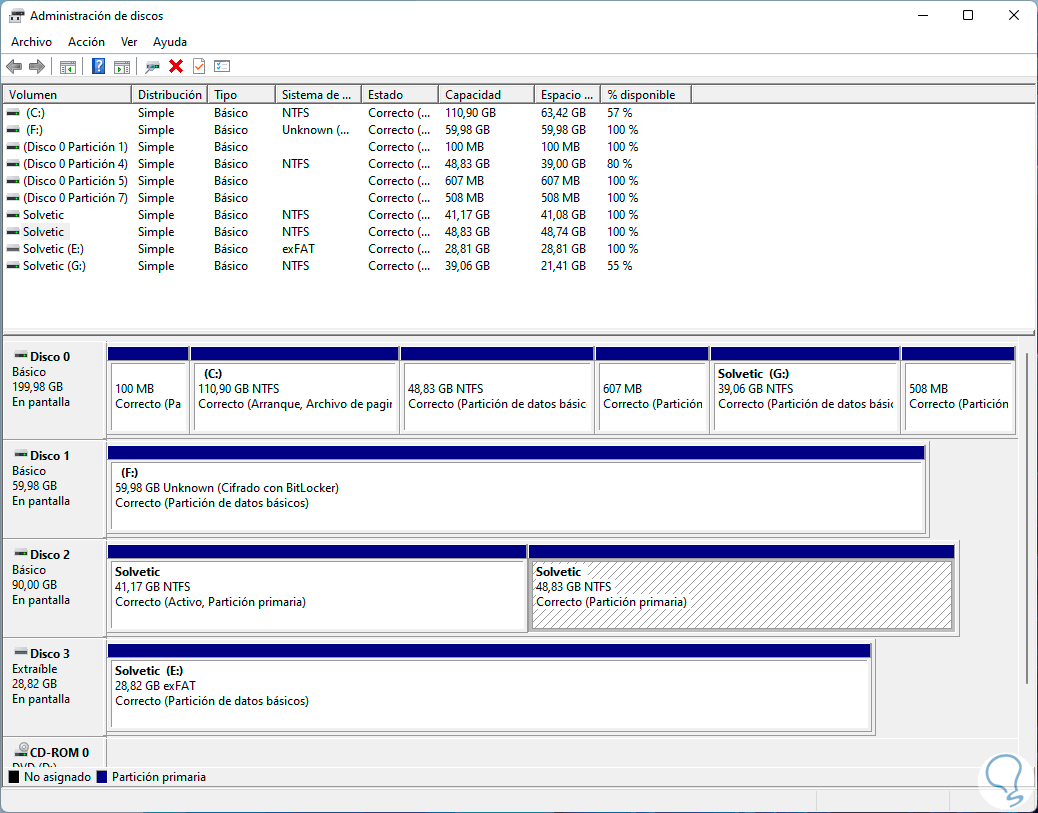Screen dimensions: 1038x813
Task: Click the Disco 2 disk icon
Action: pyautogui.click(x=21, y=553)
